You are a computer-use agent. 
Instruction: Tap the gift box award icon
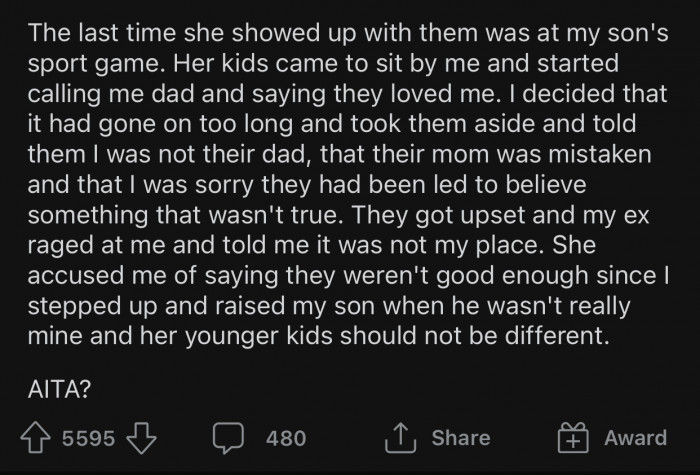pos(573,438)
